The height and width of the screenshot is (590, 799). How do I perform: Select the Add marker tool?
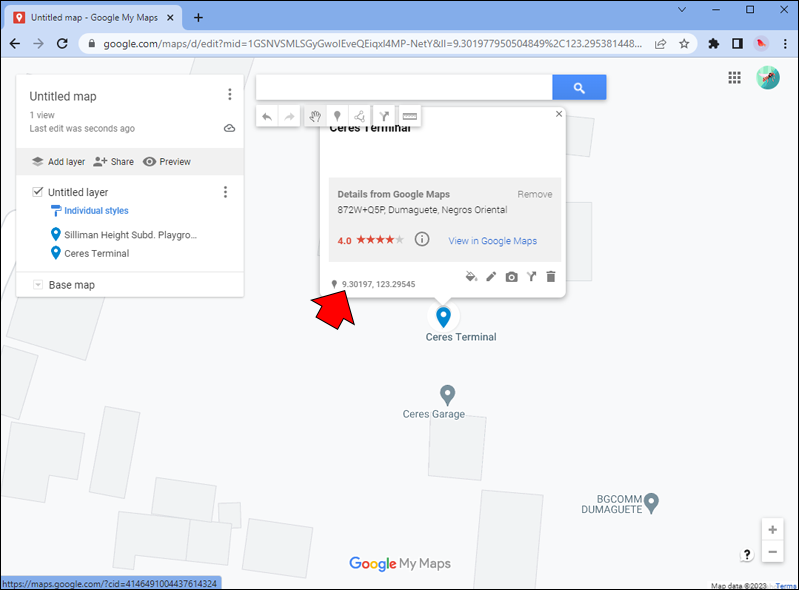(337, 117)
